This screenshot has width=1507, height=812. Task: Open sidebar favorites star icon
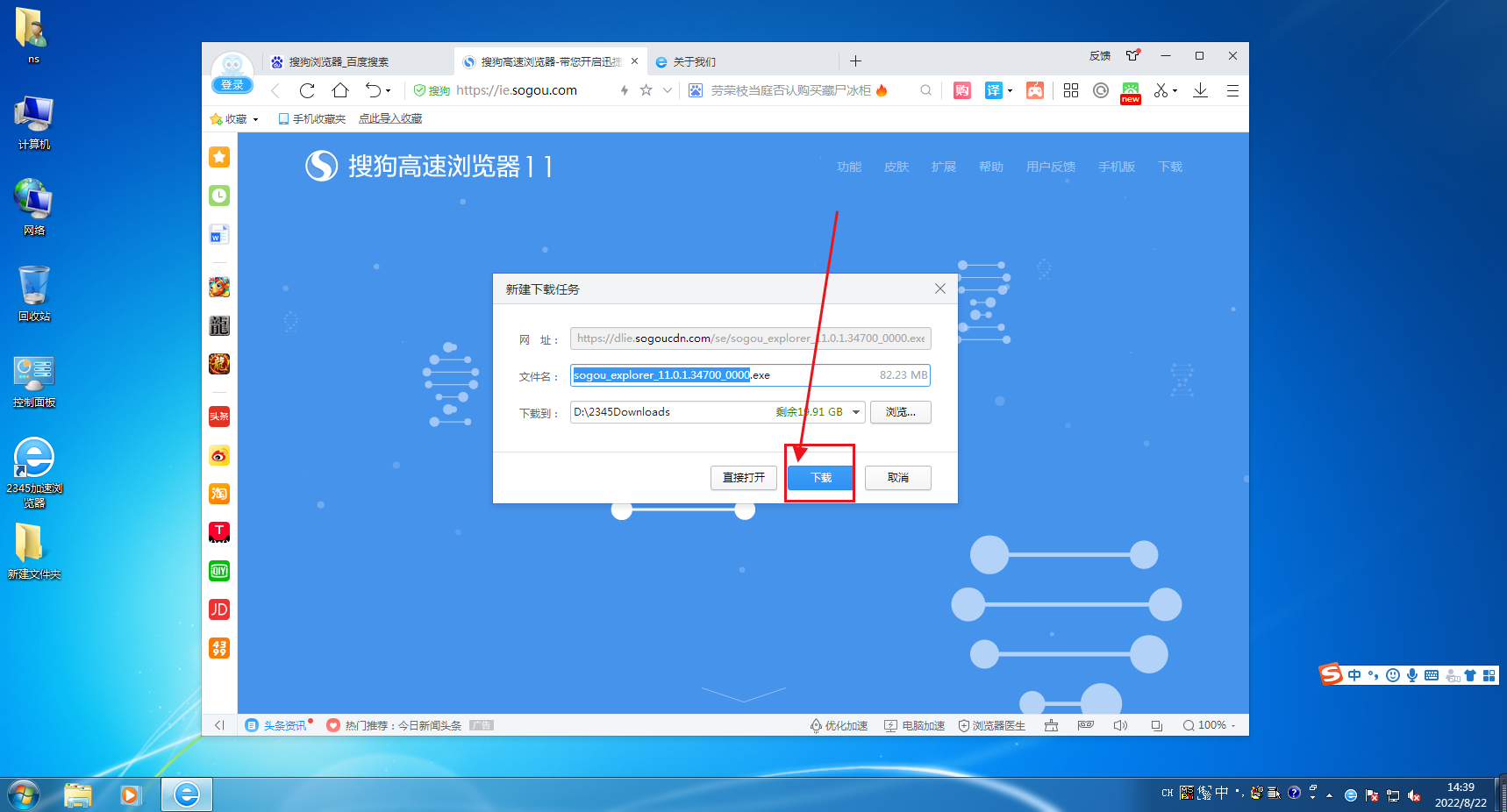219,157
